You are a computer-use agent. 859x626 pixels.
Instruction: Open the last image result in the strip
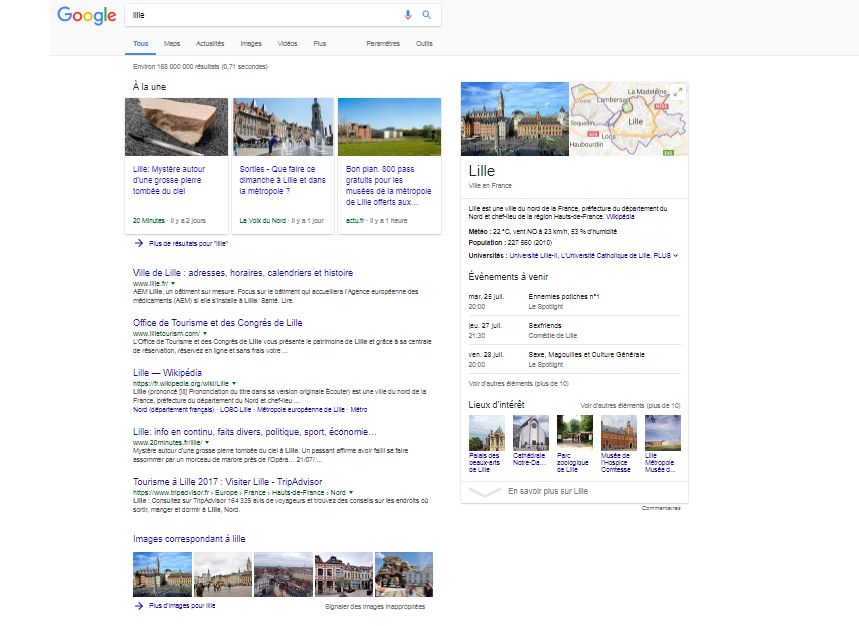pyautogui.click(x=404, y=574)
